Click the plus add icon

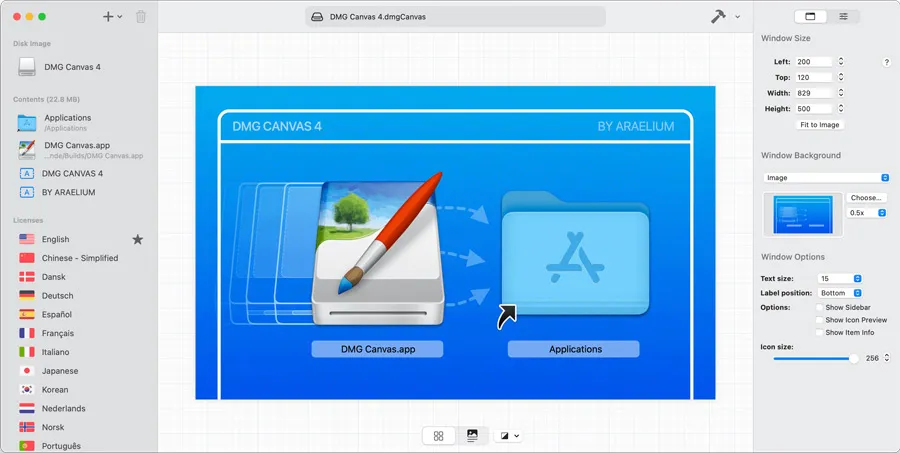click(x=108, y=17)
